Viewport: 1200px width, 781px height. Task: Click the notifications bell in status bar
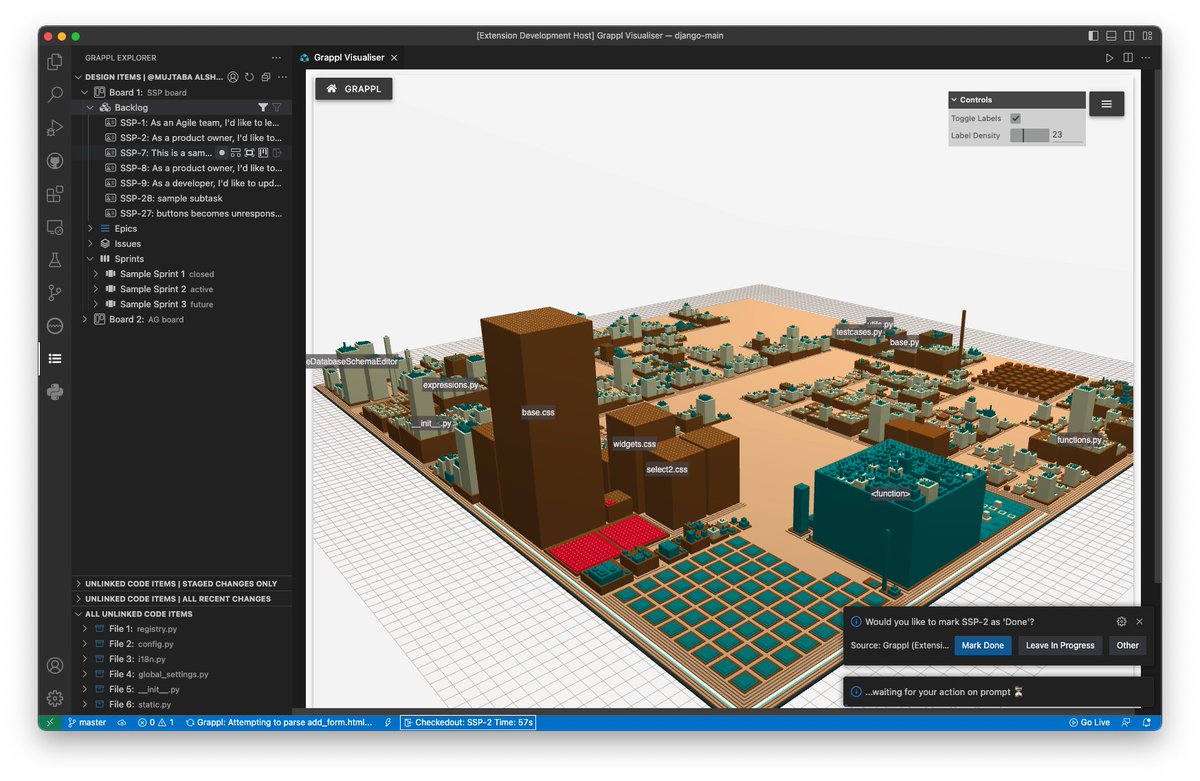coord(1146,722)
